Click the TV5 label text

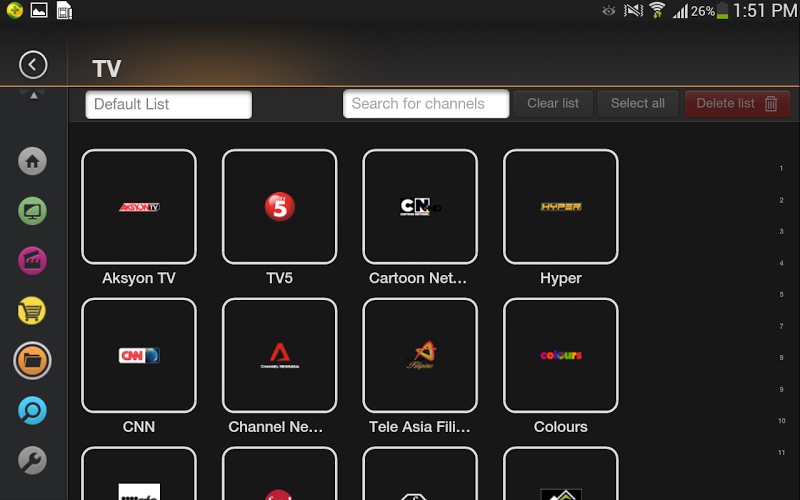280,278
